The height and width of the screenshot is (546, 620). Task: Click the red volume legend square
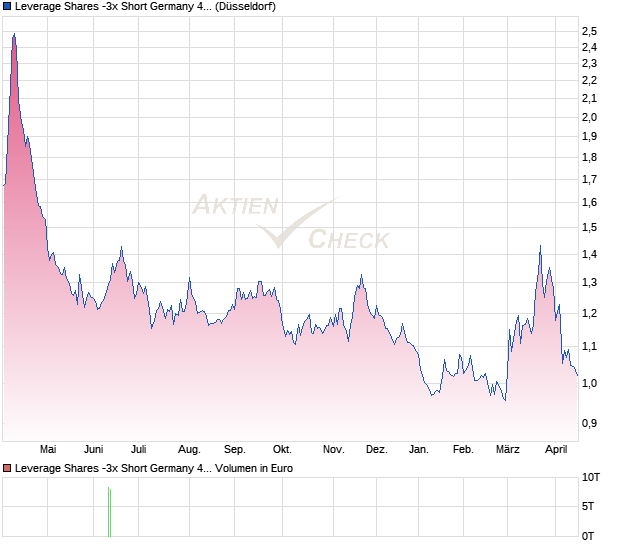point(8,467)
